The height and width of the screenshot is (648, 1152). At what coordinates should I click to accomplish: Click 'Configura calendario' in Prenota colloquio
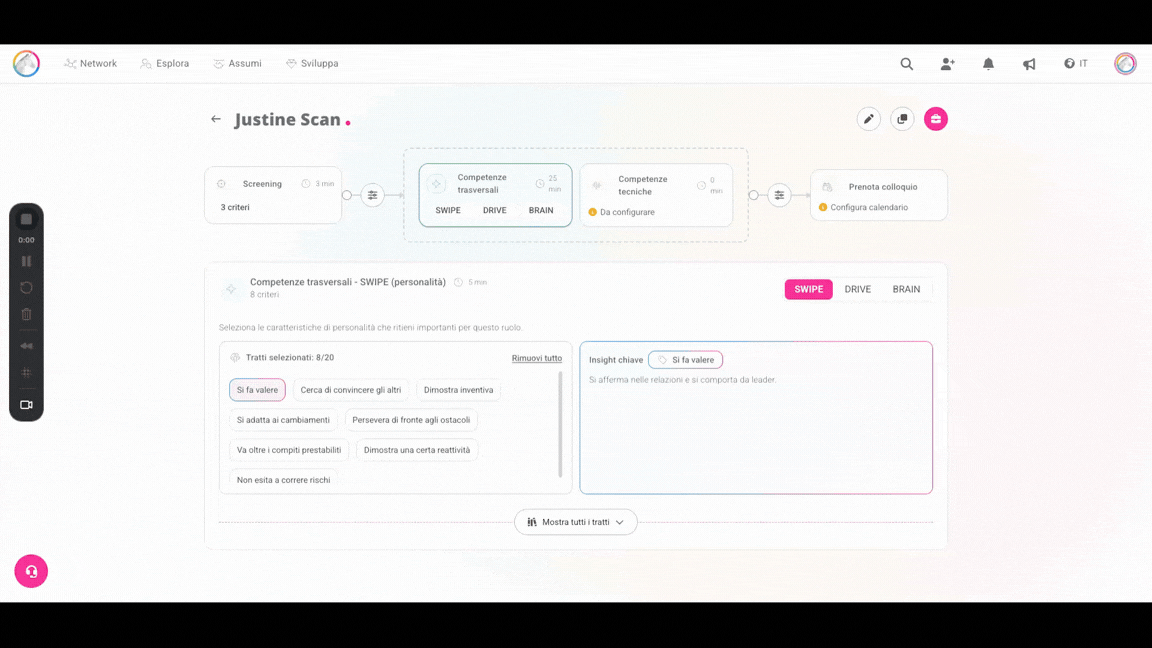(869, 208)
